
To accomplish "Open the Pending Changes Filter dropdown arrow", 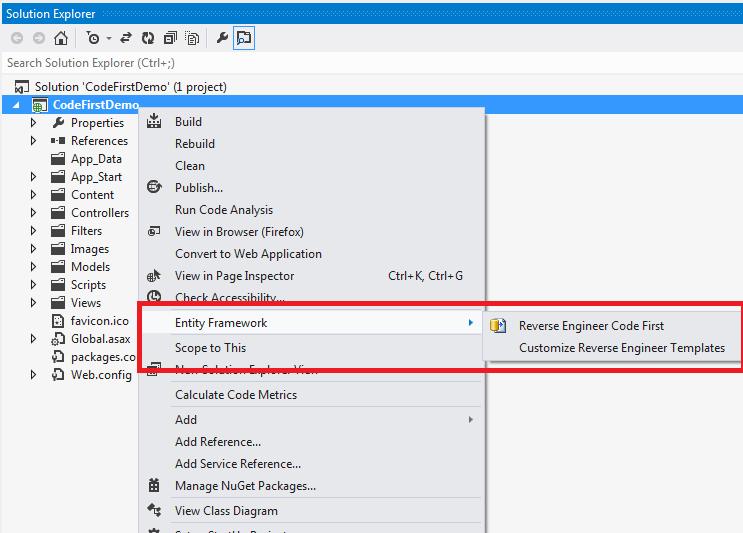I will (108, 39).
